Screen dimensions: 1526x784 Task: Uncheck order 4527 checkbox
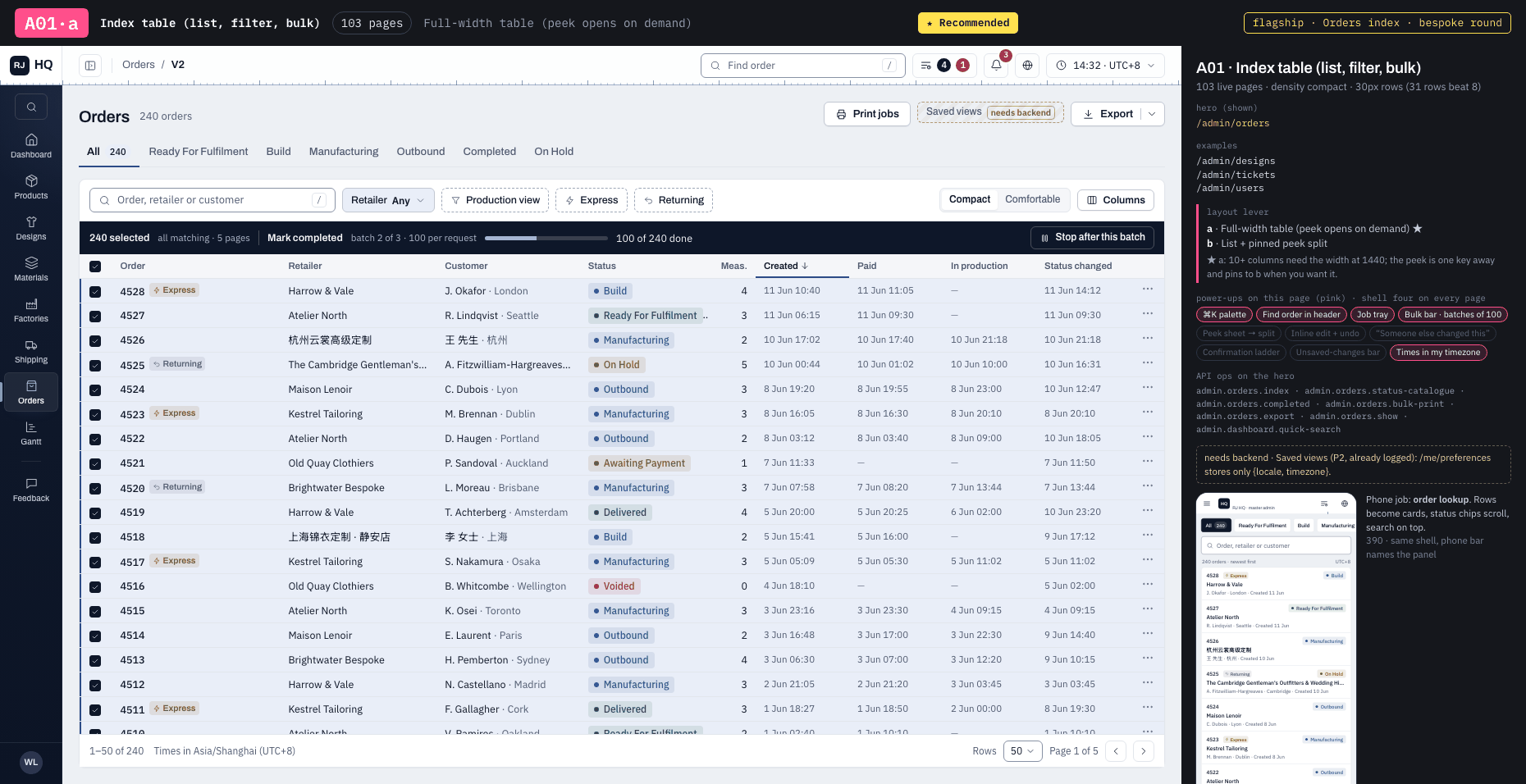point(95,316)
